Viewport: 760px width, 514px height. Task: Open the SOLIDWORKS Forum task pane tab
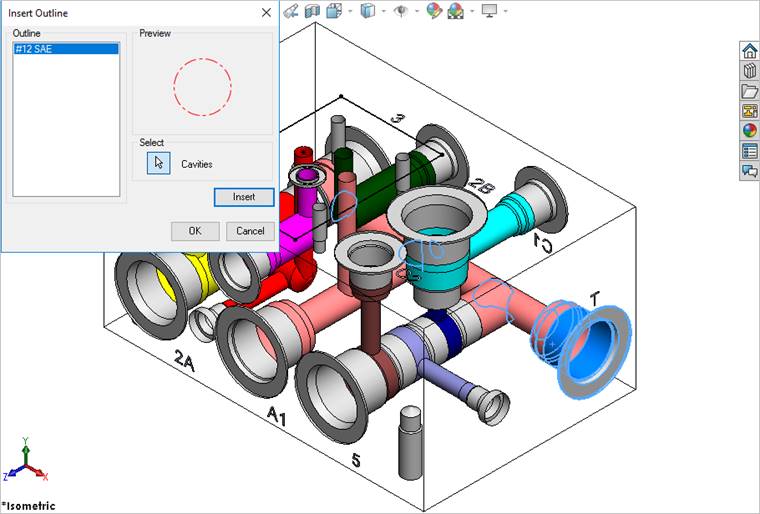749,171
